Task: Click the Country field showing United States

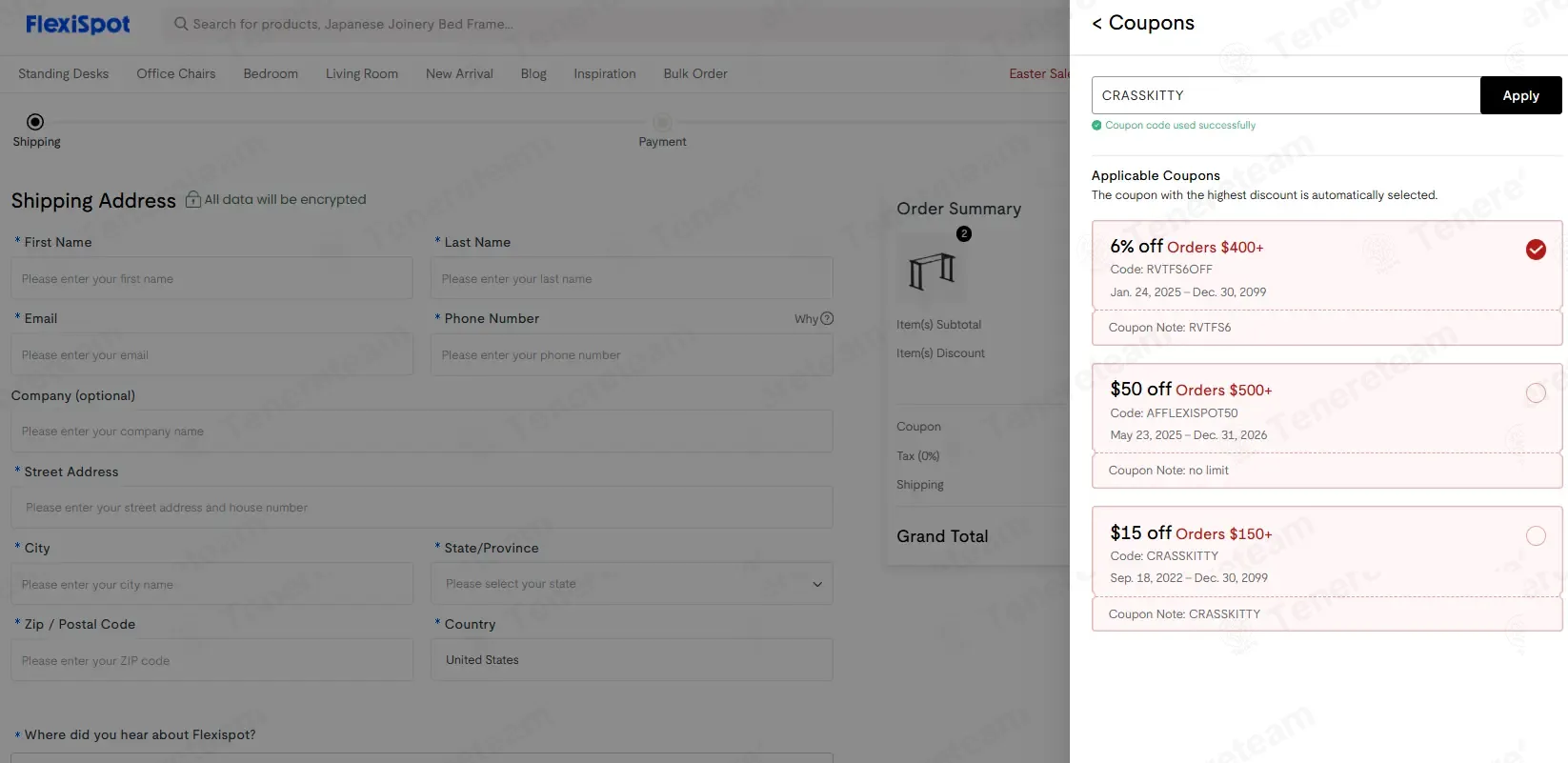Action: (x=632, y=660)
